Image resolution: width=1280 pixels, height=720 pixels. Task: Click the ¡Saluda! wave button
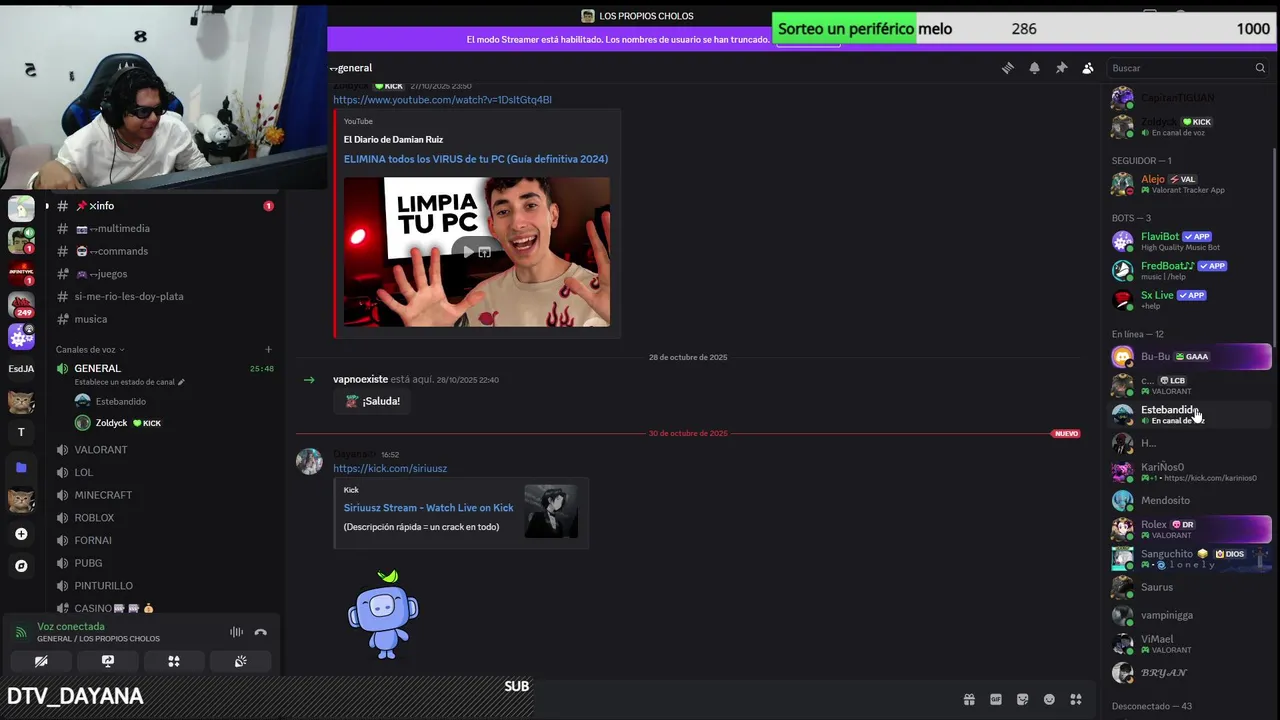pos(372,401)
